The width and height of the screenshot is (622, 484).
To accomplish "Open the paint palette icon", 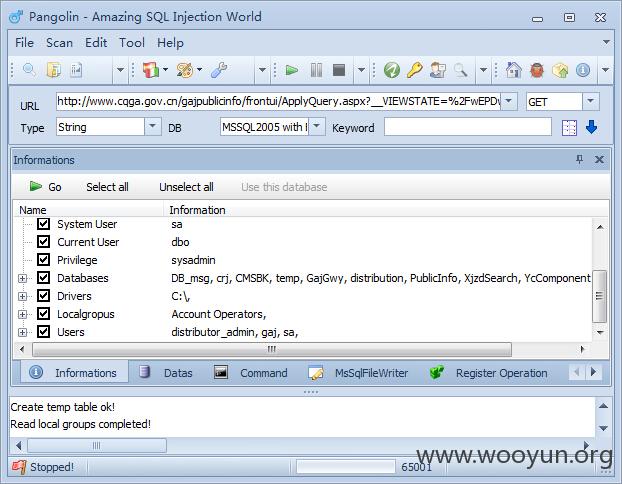I will click(184, 70).
